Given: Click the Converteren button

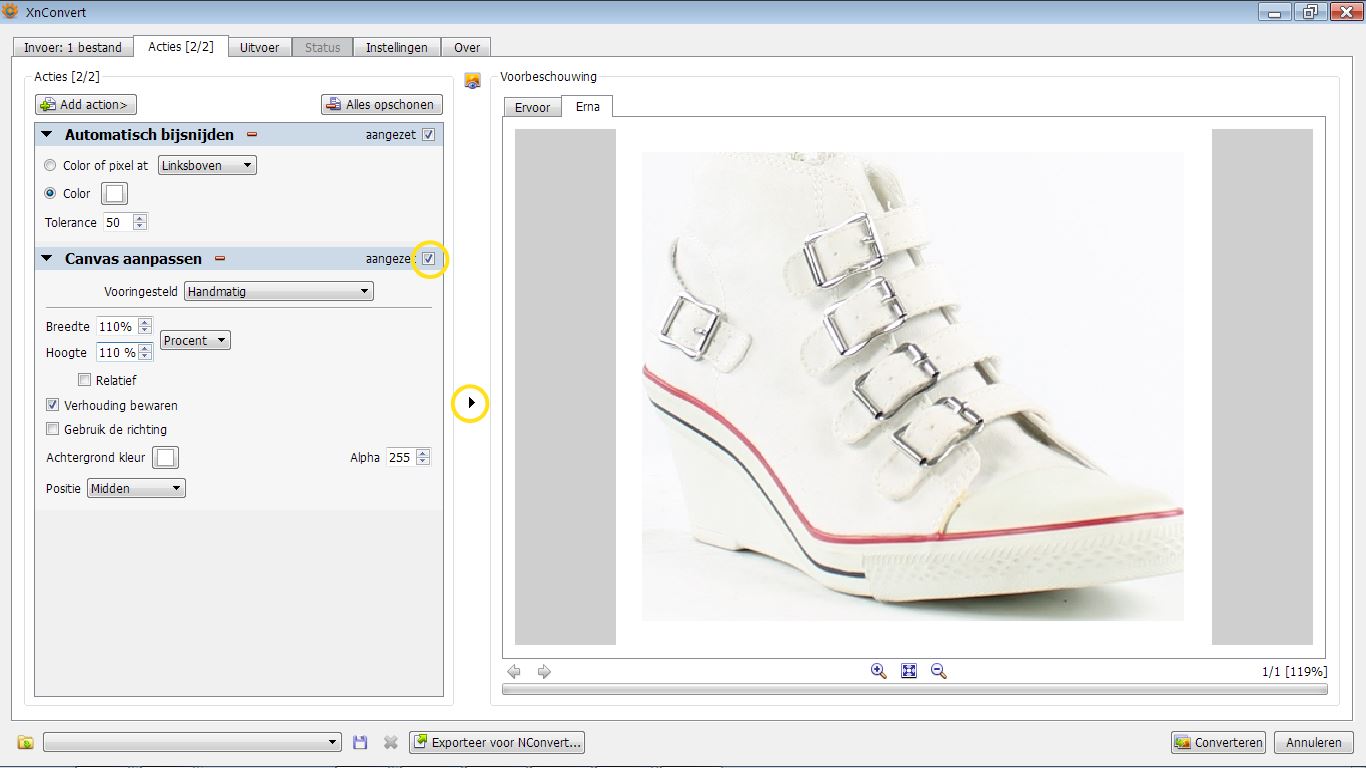Looking at the screenshot, I should pos(1219,743).
